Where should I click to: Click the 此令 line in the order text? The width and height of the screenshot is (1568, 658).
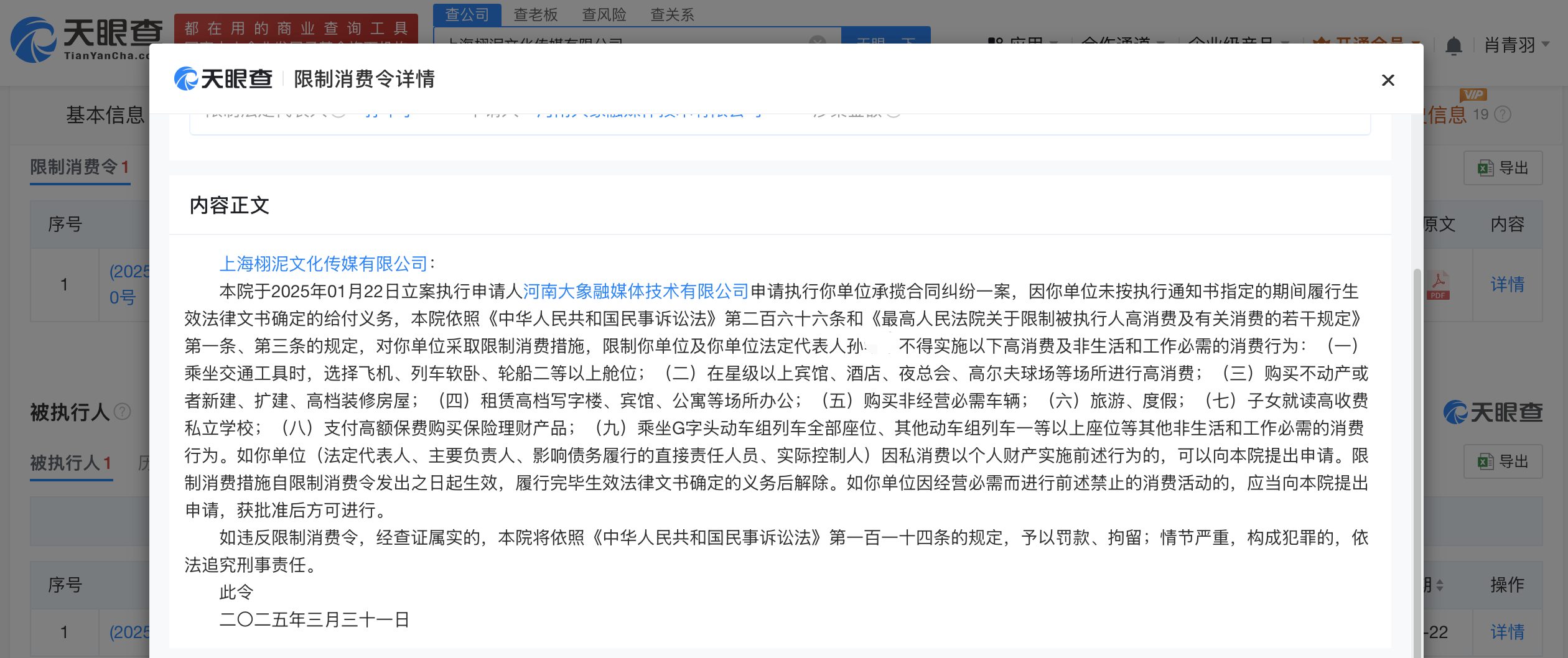pyautogui.click(x=236, y=592)
